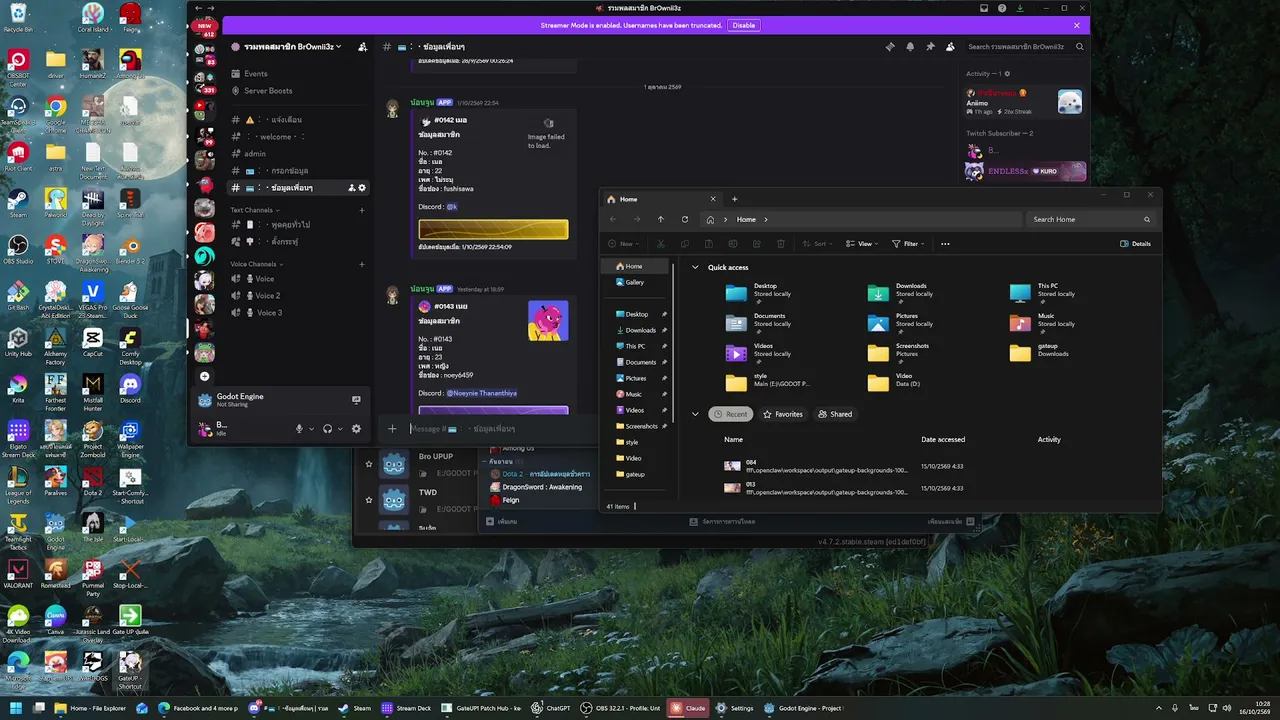Open Discord notification settings bell

click(910, 47)
